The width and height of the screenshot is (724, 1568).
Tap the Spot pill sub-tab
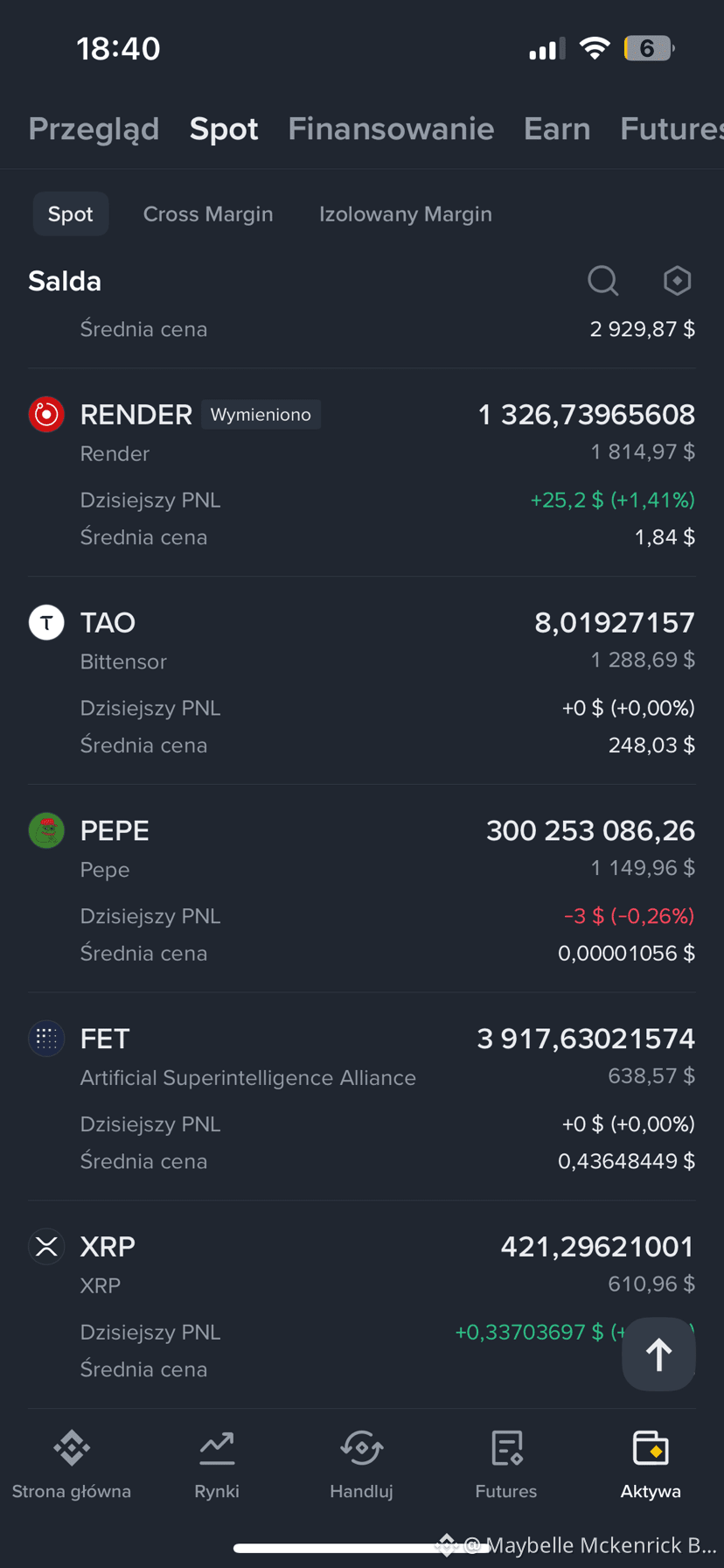(71, 214)
